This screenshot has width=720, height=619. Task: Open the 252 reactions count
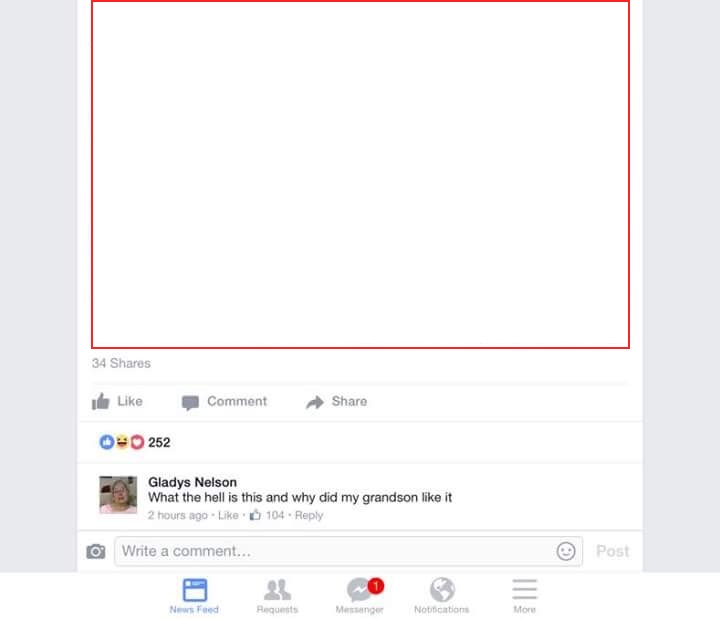tap(159, 443)
